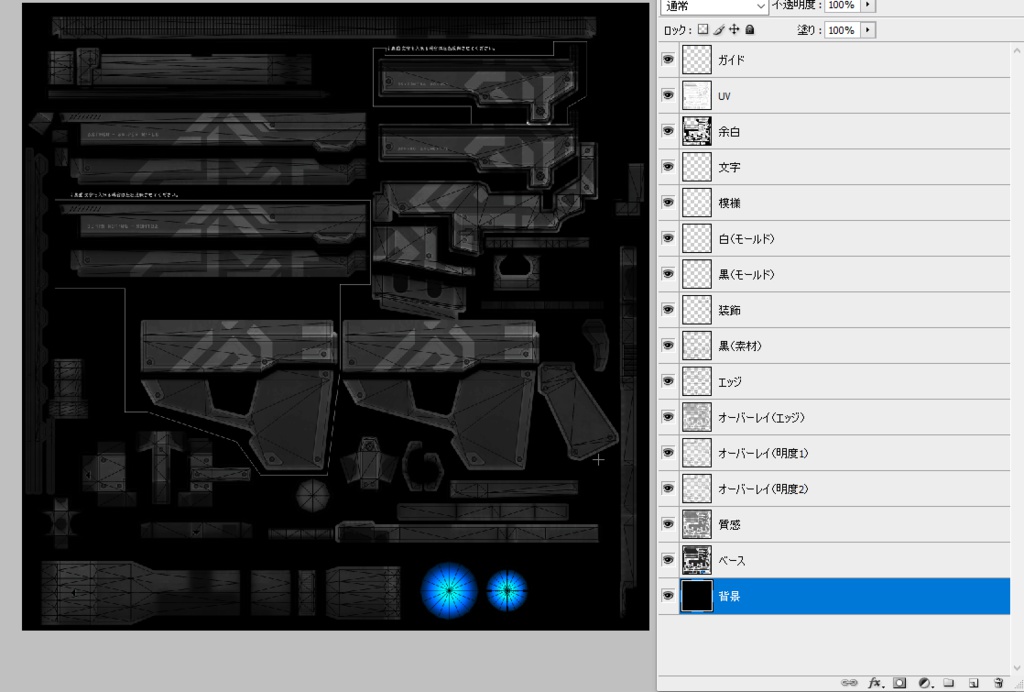
Task: Click the opacity 100% field
Action: 842,5
